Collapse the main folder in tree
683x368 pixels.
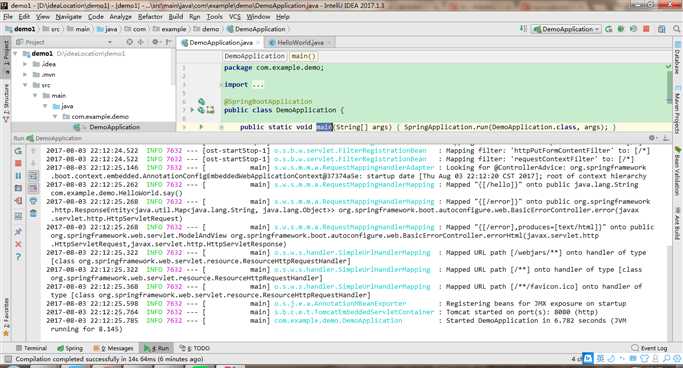tap(35, 95)
